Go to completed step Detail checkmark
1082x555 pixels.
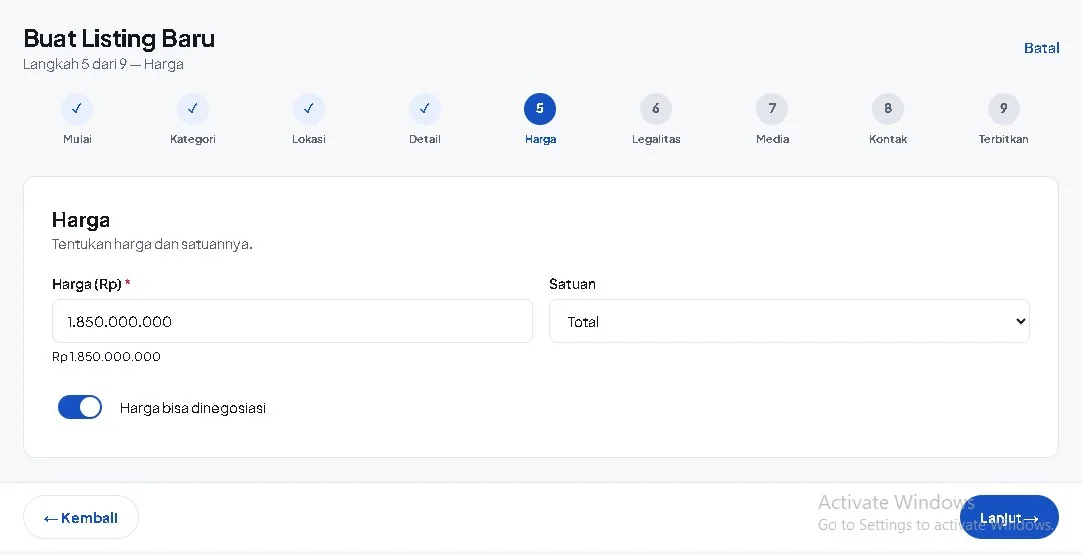[x=424, y=108]
